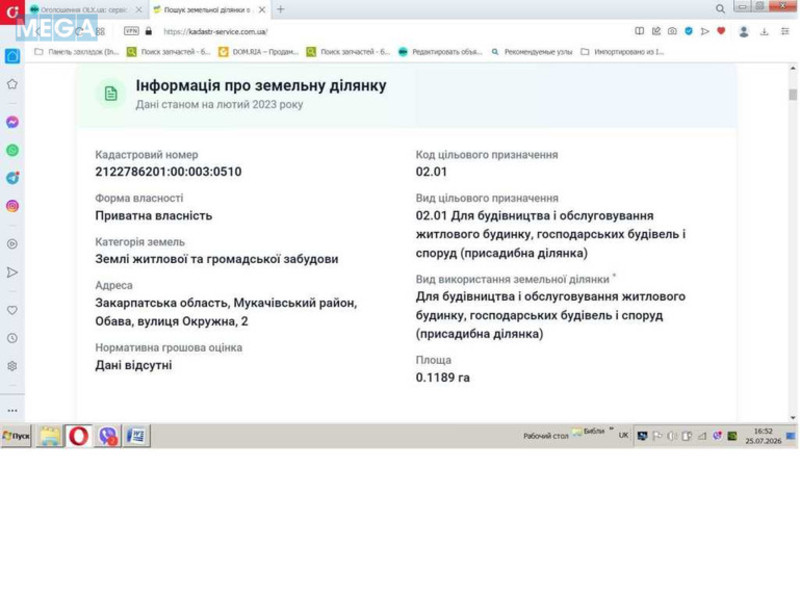The image size is (800, 598).
Task: Click the purpose code '02.01' value
Action: click(x=431, y=172)
